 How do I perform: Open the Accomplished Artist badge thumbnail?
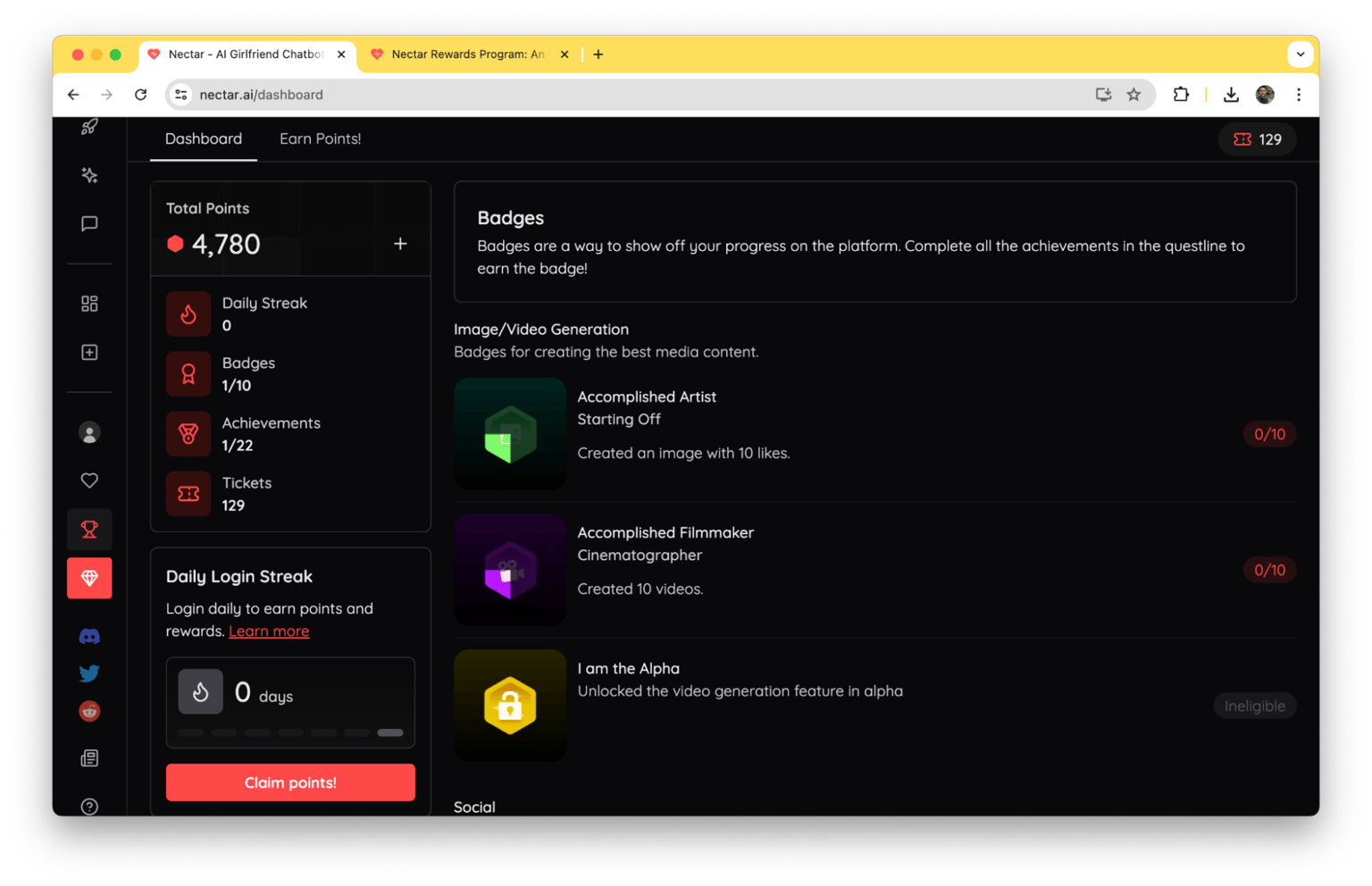(510, 434)
